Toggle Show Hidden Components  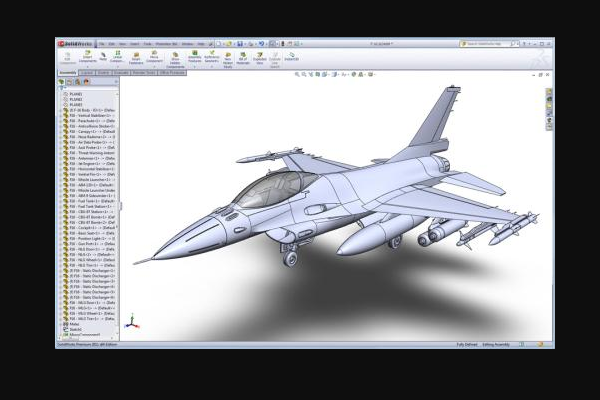click(x=176, y=57)
